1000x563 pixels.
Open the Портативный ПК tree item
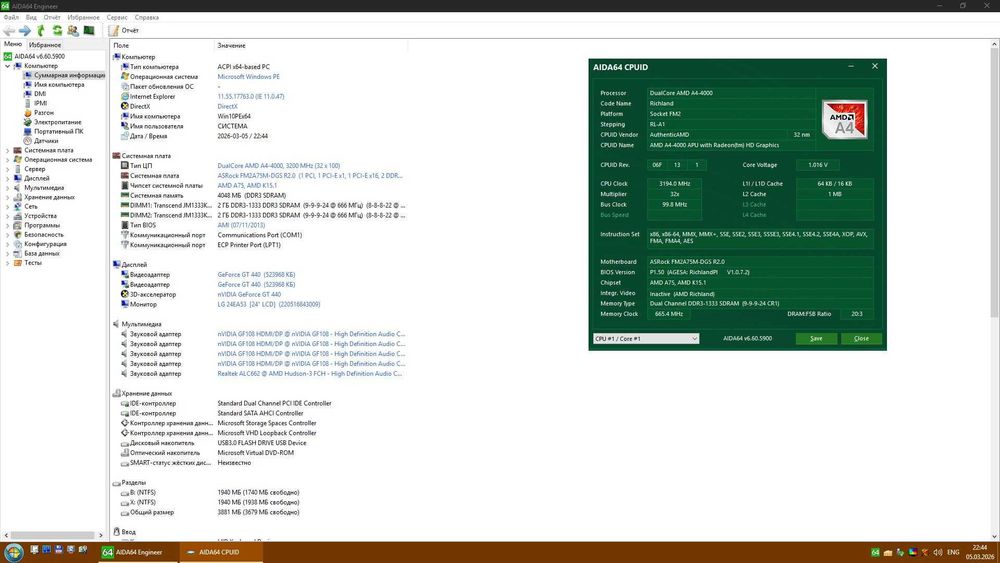click(58, 131)
